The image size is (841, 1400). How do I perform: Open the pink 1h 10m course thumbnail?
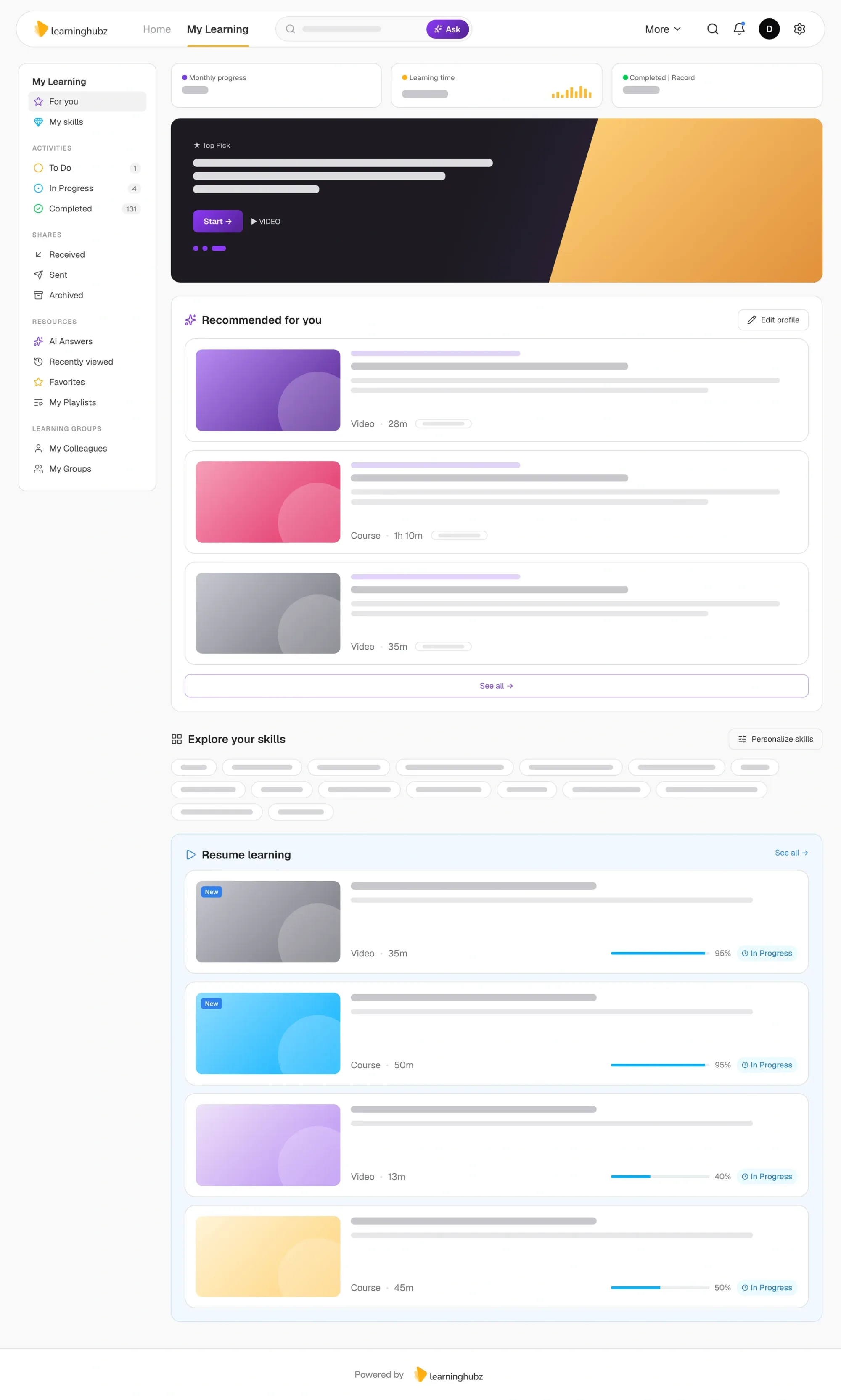point(267,502)
